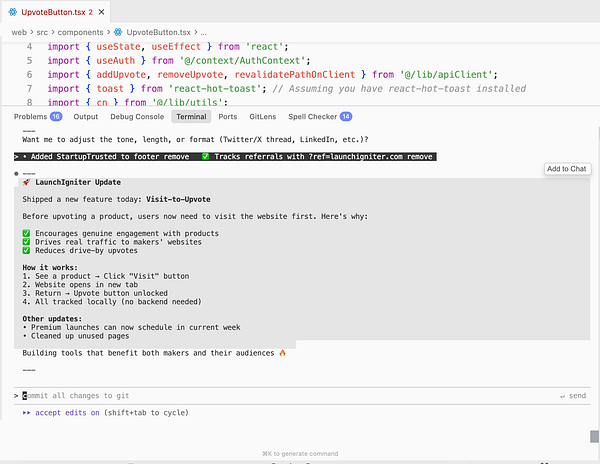Click checkmark before 'Encourages genuine engagement'
600x464 pixels.
tap(26, 233)
